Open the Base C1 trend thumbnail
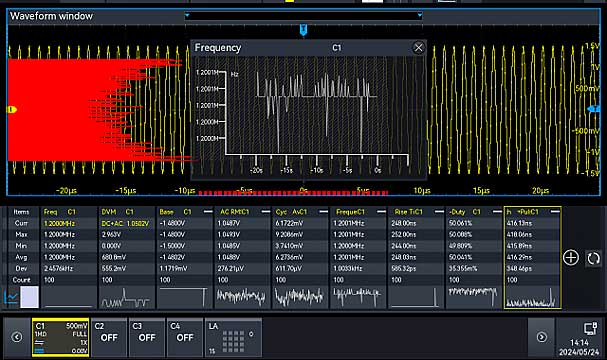Viewport: 607px width, 360px height. (184, 297)
